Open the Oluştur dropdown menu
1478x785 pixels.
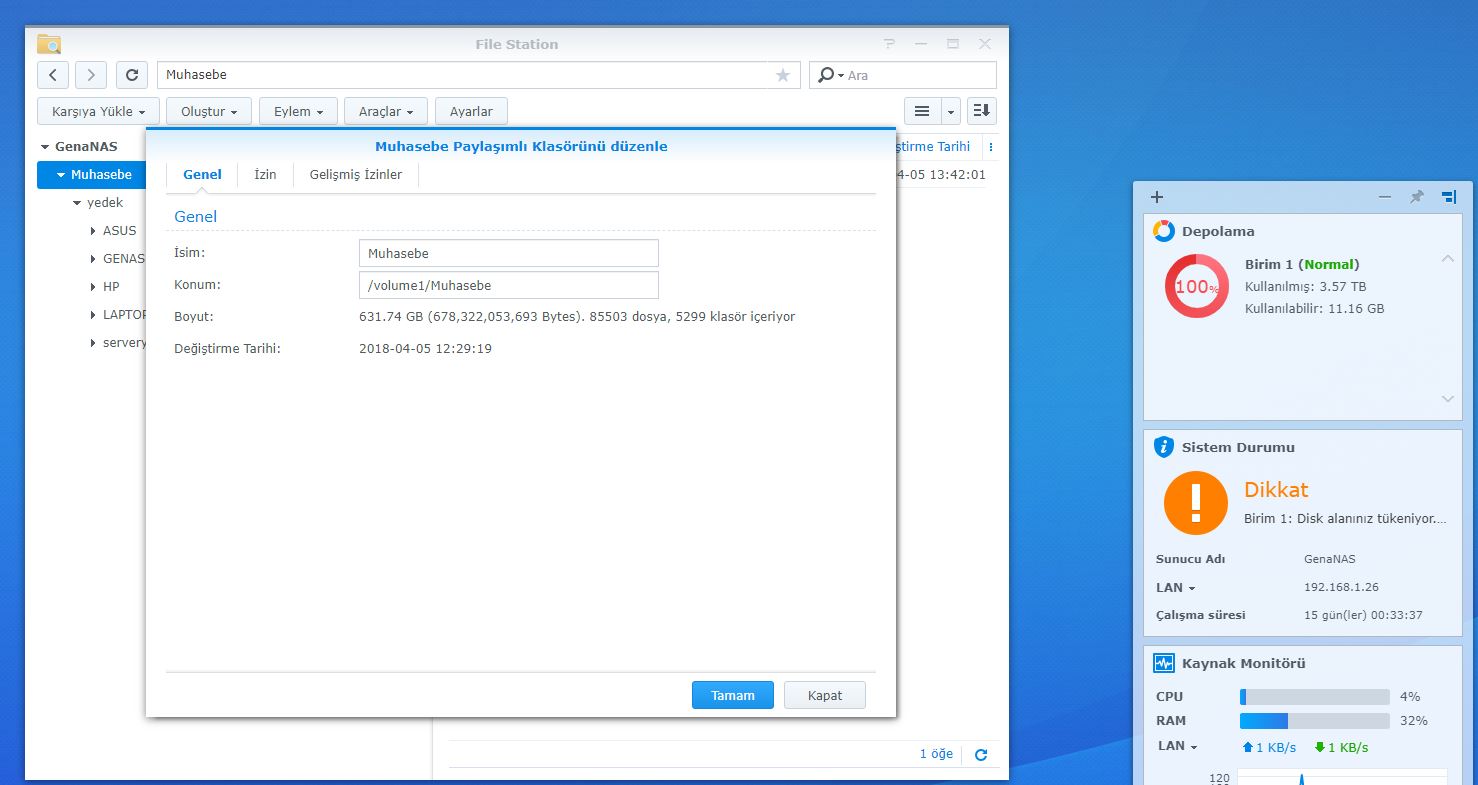[x=208, y=111]
